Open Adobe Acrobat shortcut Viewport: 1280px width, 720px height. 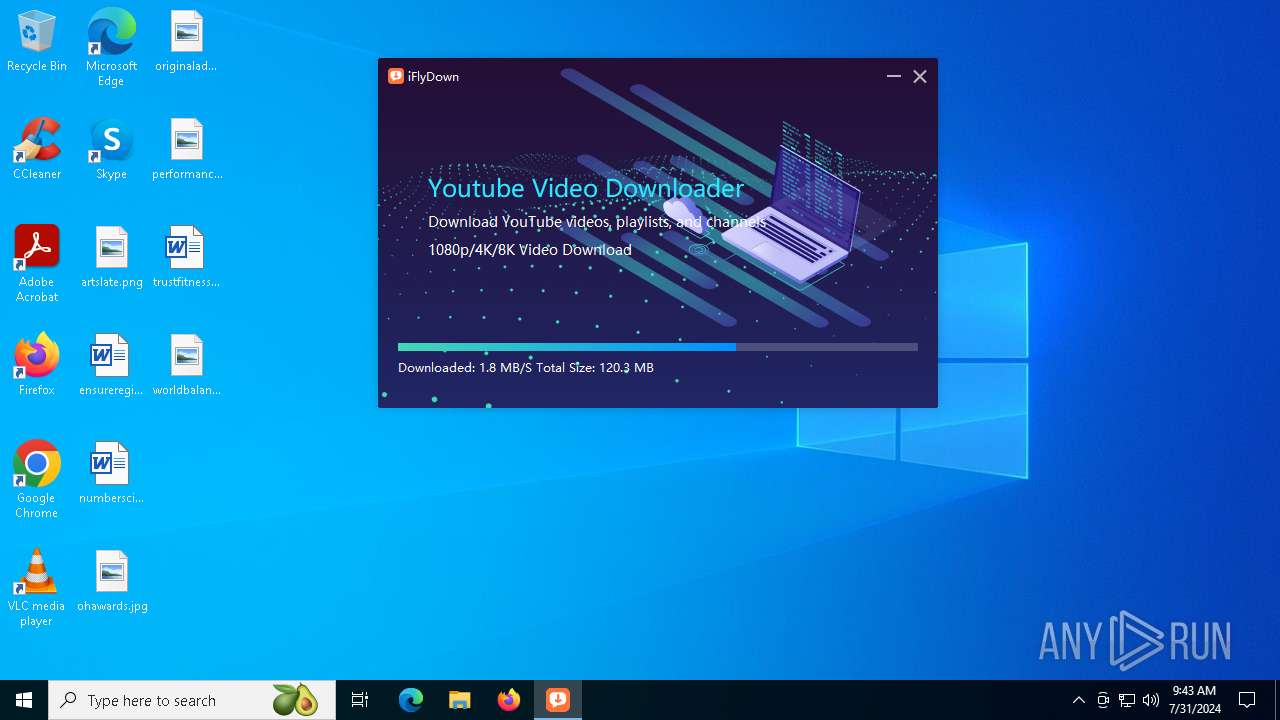37,264
